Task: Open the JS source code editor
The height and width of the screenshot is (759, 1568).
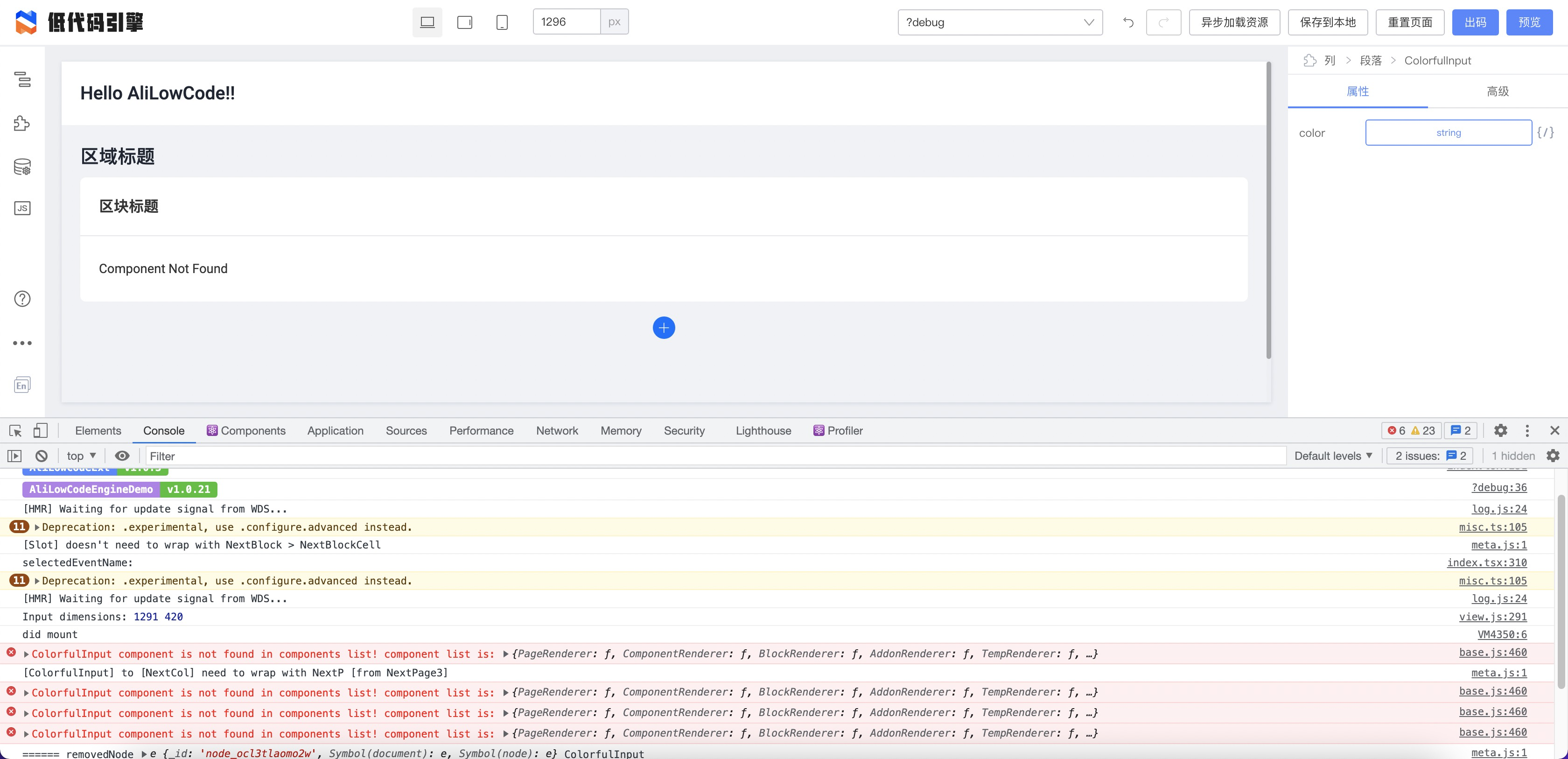Action: click(22, 208)
